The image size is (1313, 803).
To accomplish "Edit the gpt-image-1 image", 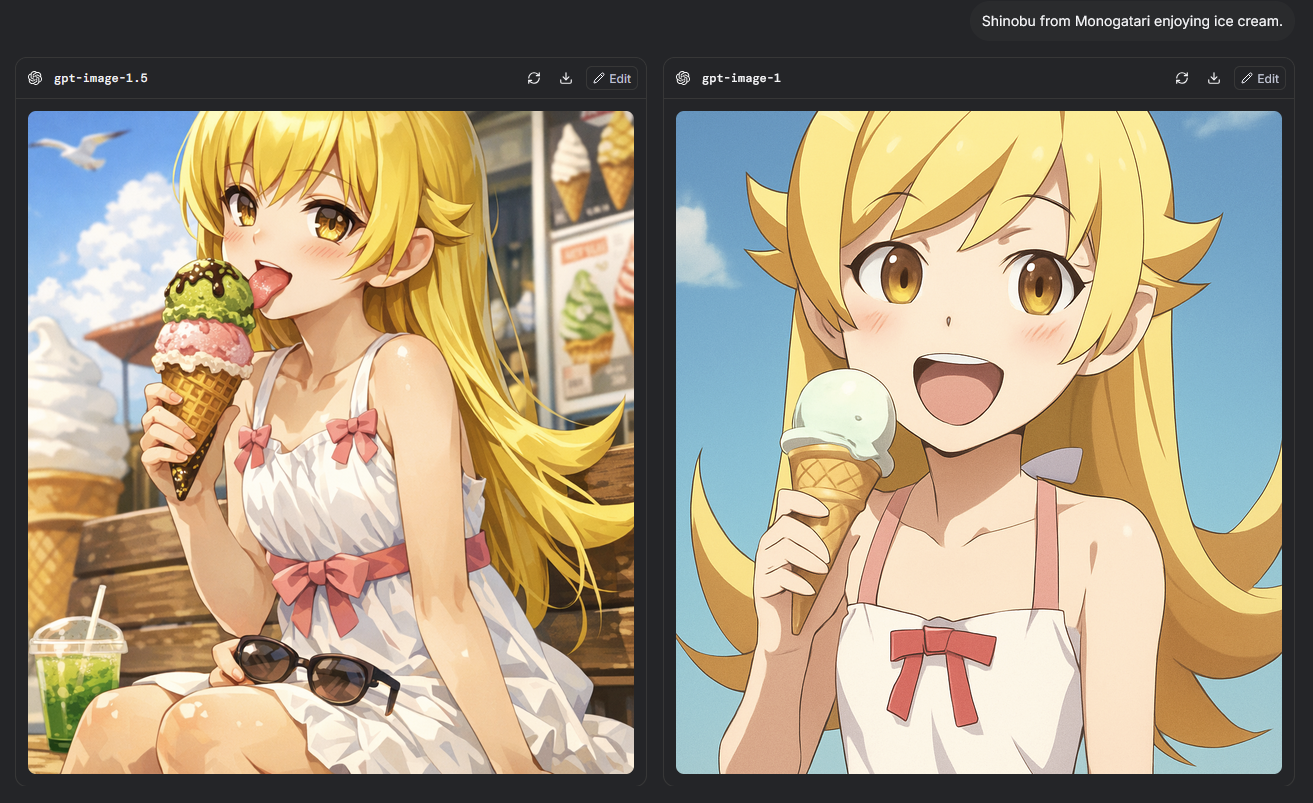I will tap(1260, 78).
